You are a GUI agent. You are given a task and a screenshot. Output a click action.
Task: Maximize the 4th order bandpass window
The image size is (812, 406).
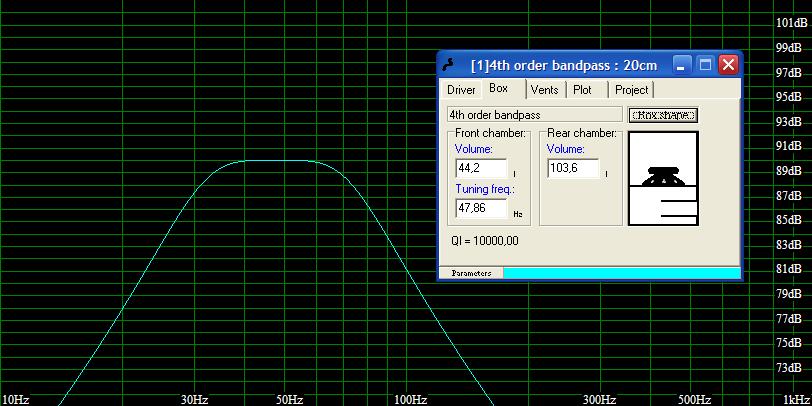coord(705,65)
